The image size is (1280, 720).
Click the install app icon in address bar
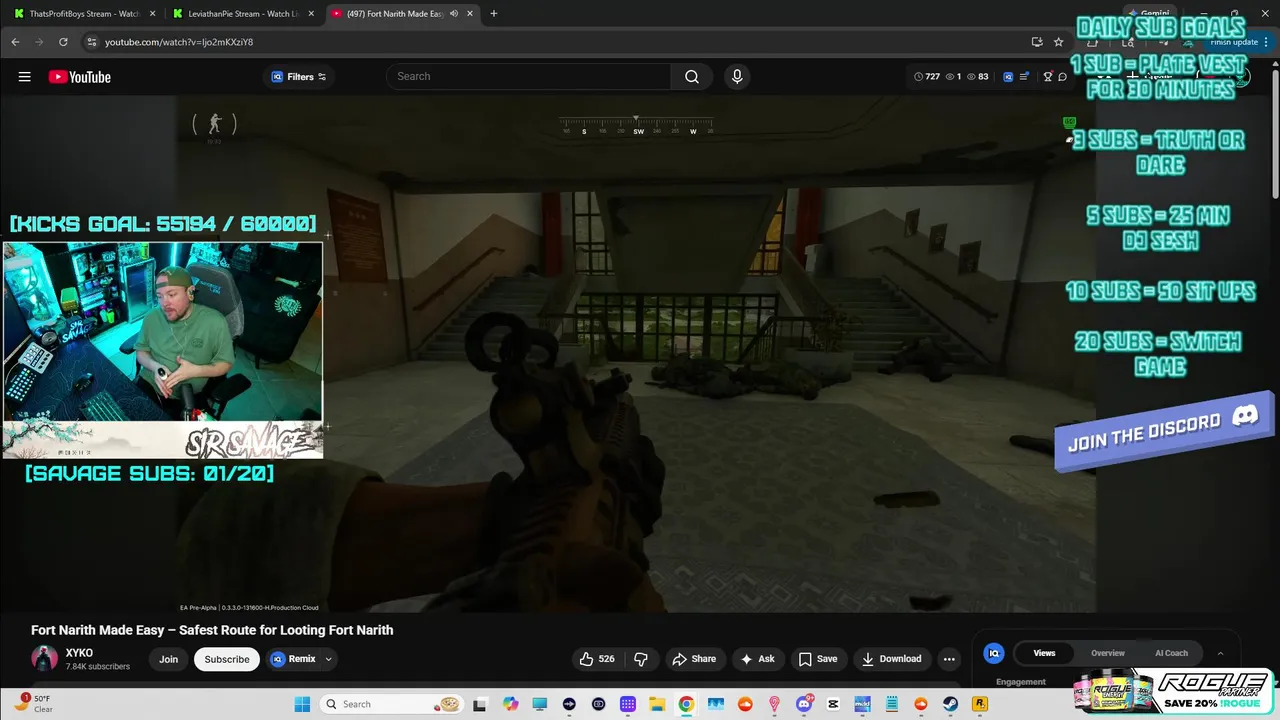point(1037,42)
